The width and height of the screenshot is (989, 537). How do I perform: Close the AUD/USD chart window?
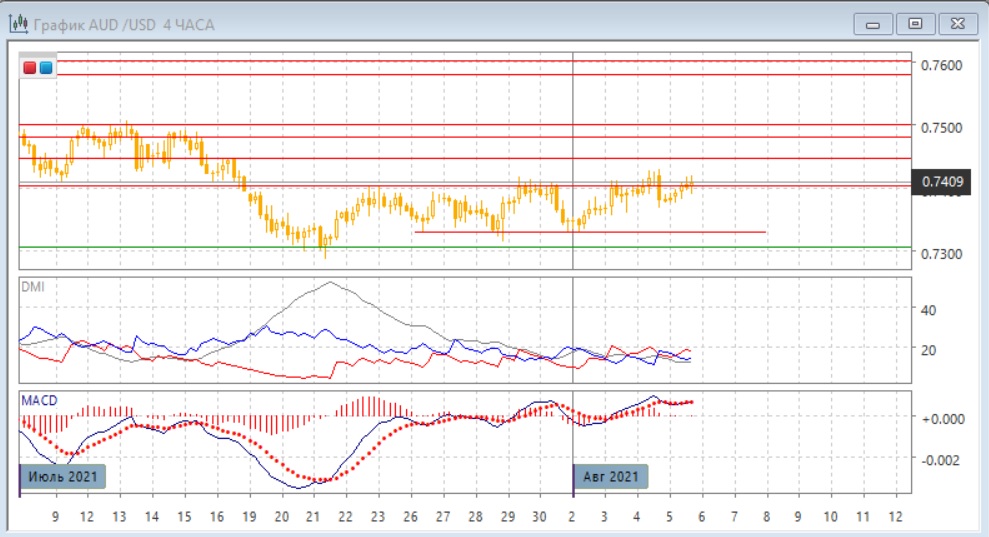(955, 24)
